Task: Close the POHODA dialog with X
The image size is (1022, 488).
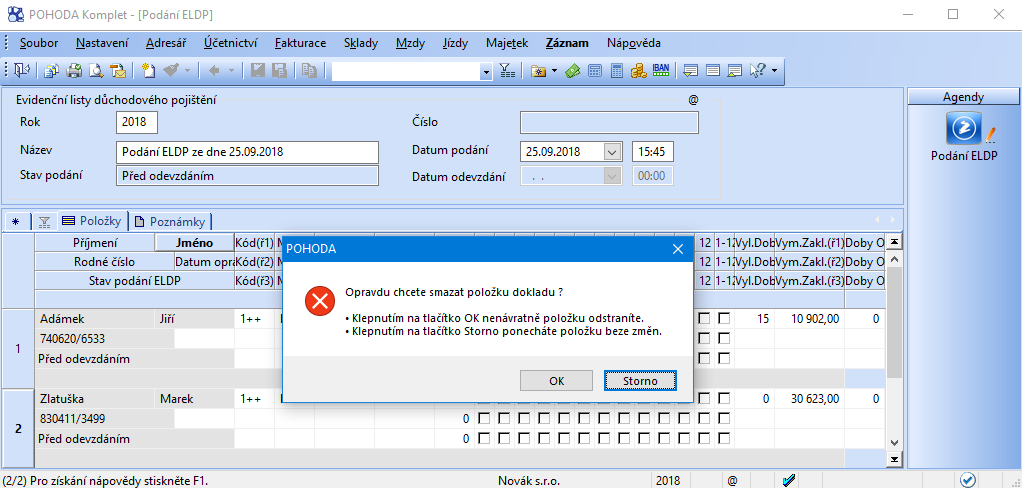Action: [677, 249]
